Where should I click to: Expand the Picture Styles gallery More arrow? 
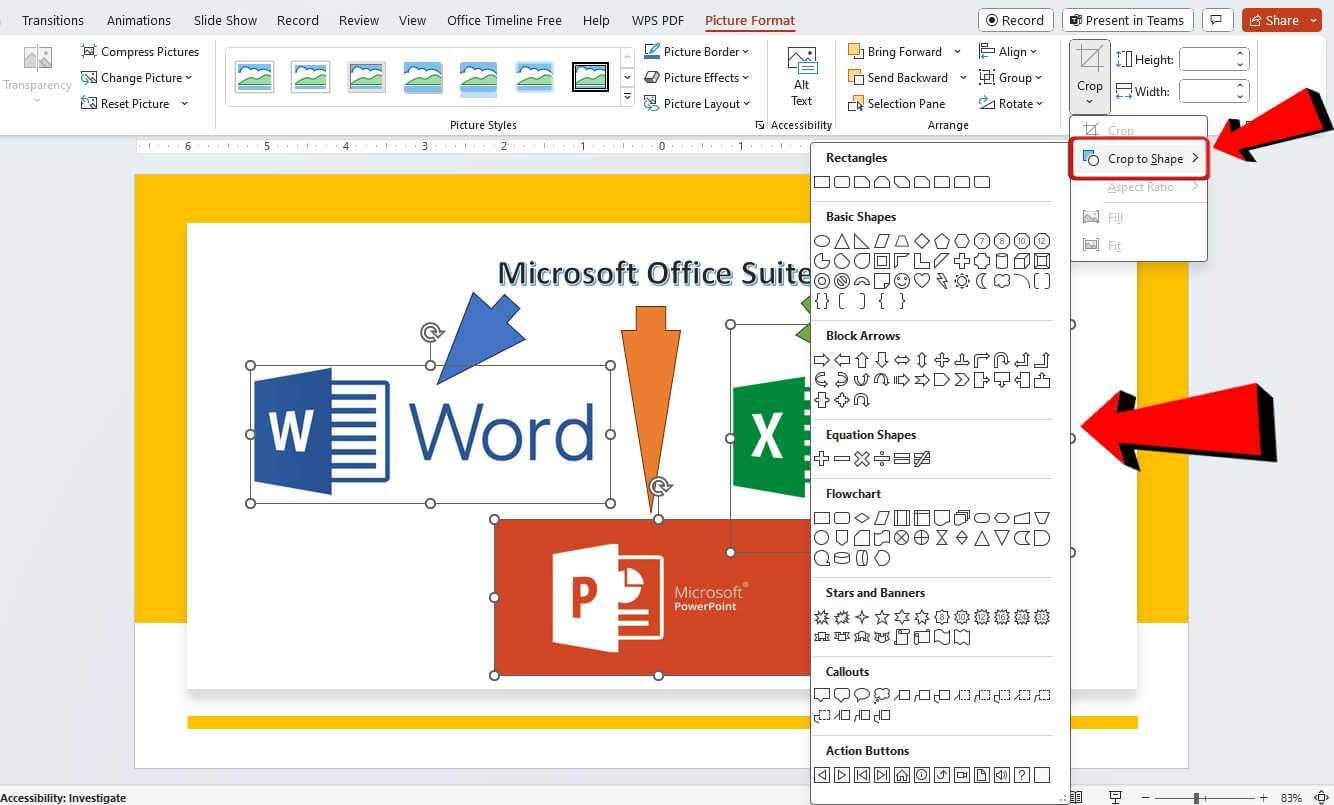pyautogui.click(x=627, y=97)
